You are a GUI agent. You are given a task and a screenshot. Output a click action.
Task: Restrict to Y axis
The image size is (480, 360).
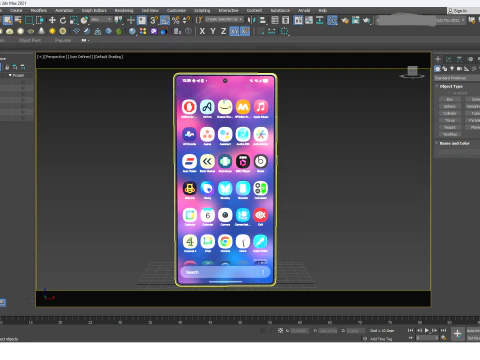[x=213, y=31]
